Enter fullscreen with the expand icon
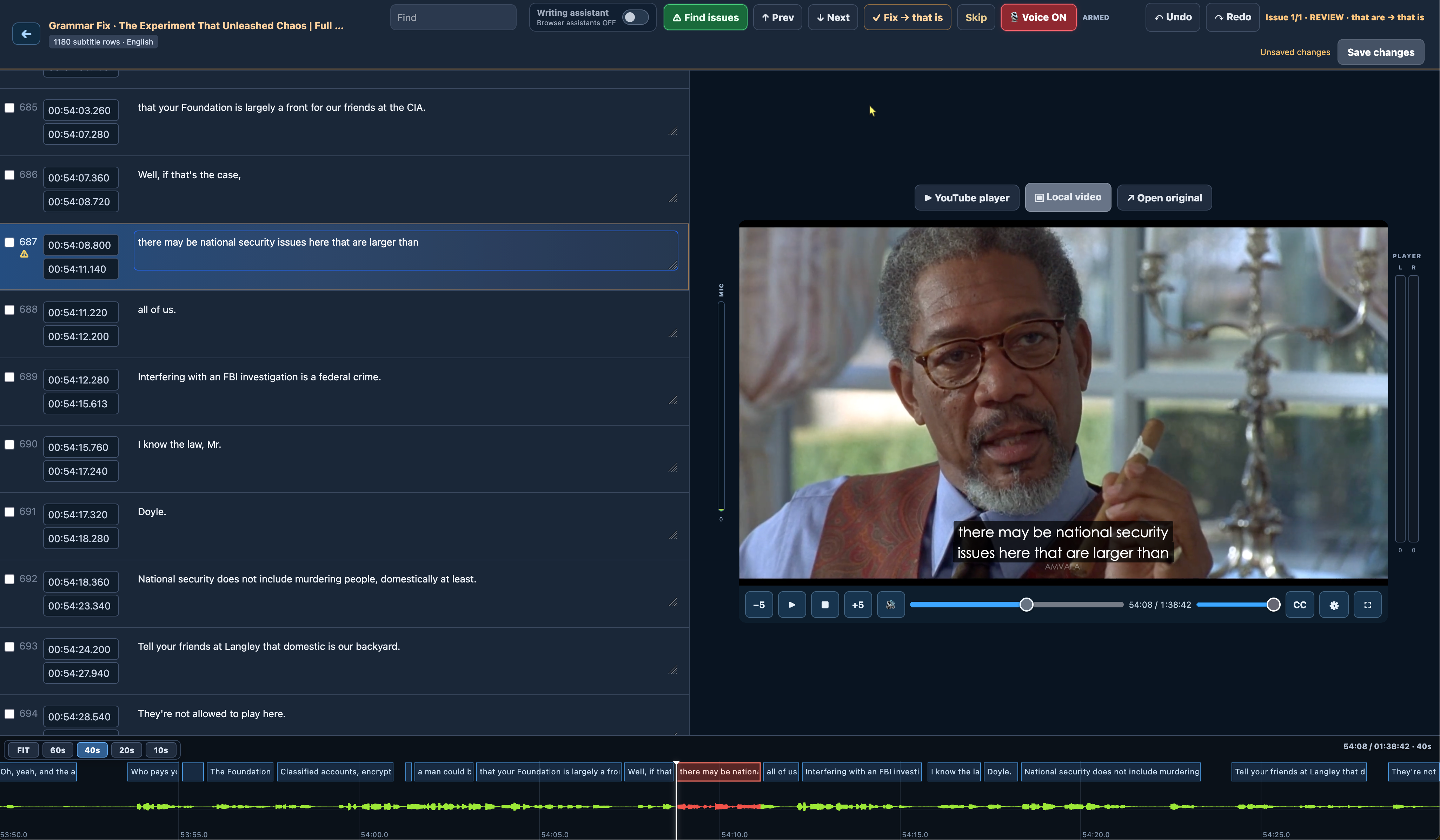Screen dimensions: 1440x840 click(1367, 605)
